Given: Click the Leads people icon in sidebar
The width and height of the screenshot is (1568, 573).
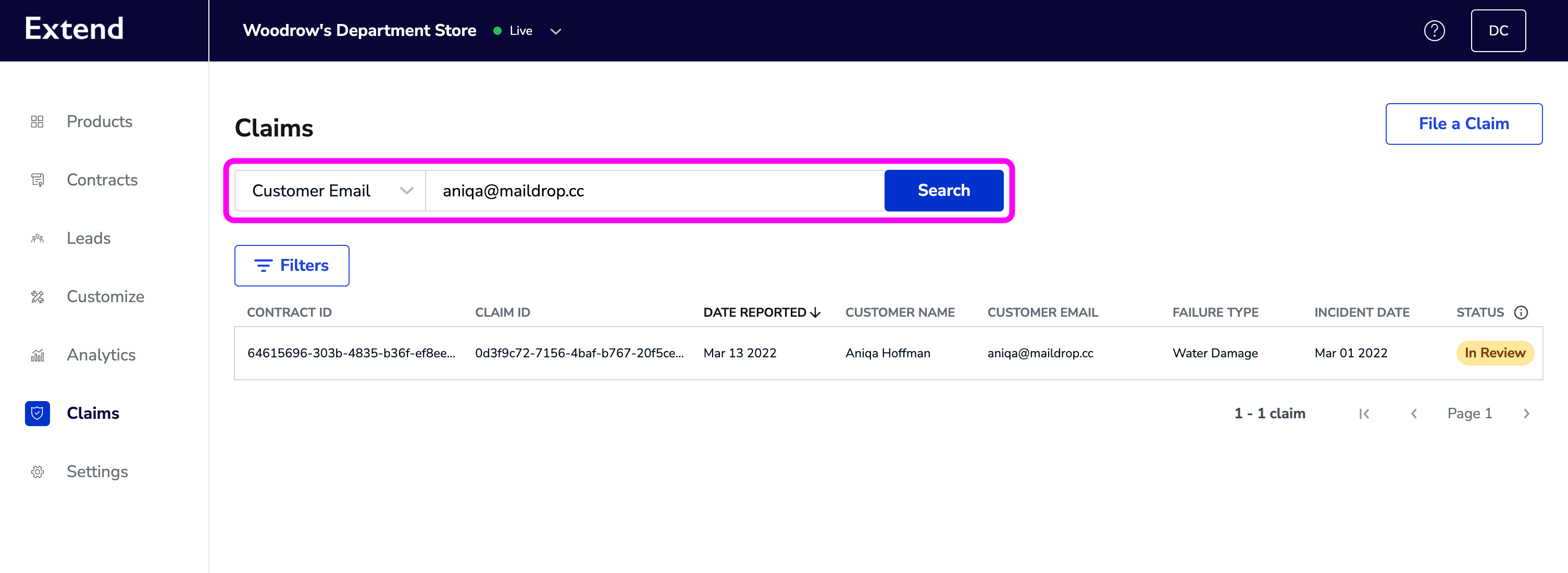Looking at the screenshot, I should [x=37, y=238].
